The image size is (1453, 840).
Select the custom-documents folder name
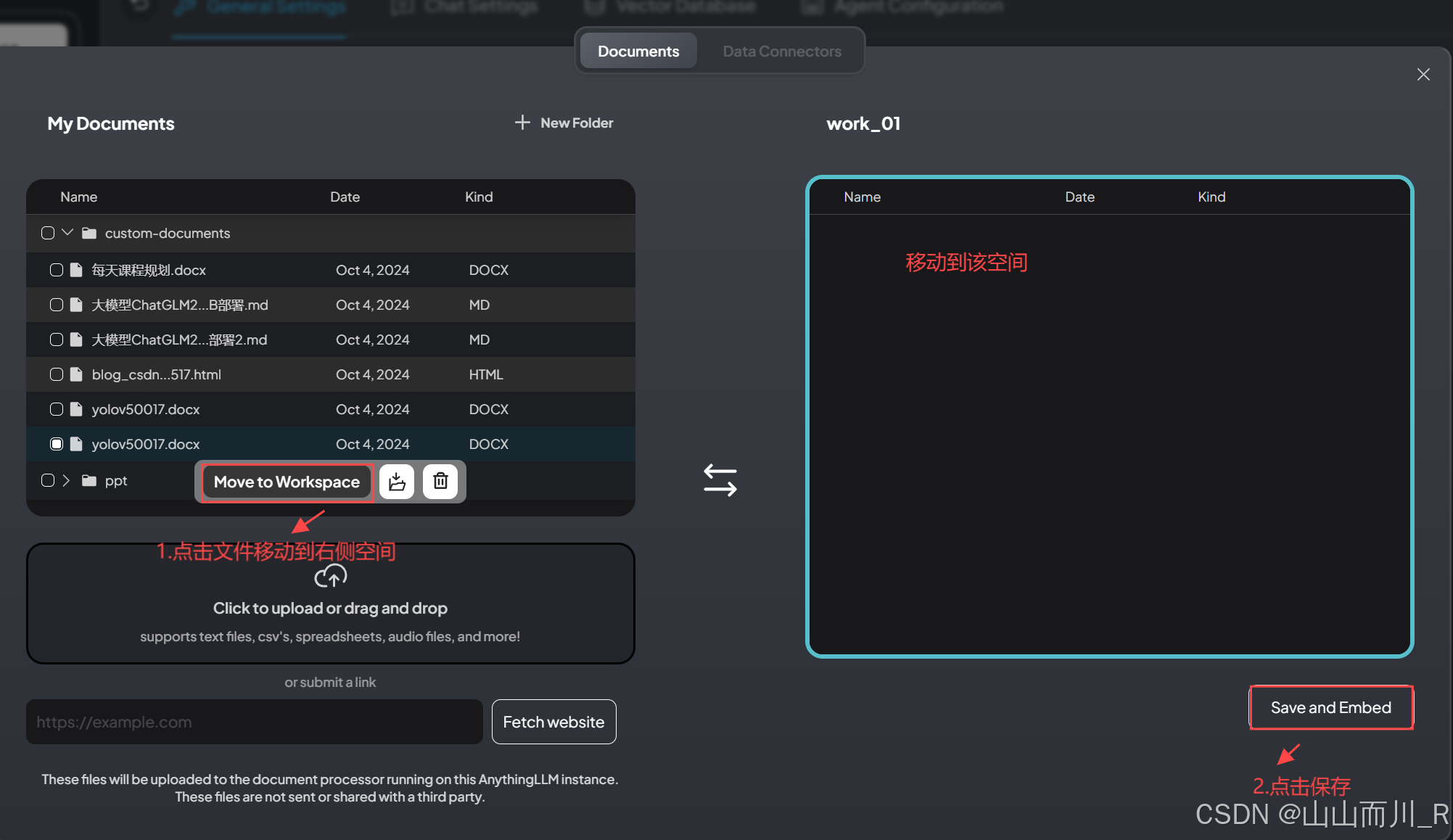(x=168, y=234)
